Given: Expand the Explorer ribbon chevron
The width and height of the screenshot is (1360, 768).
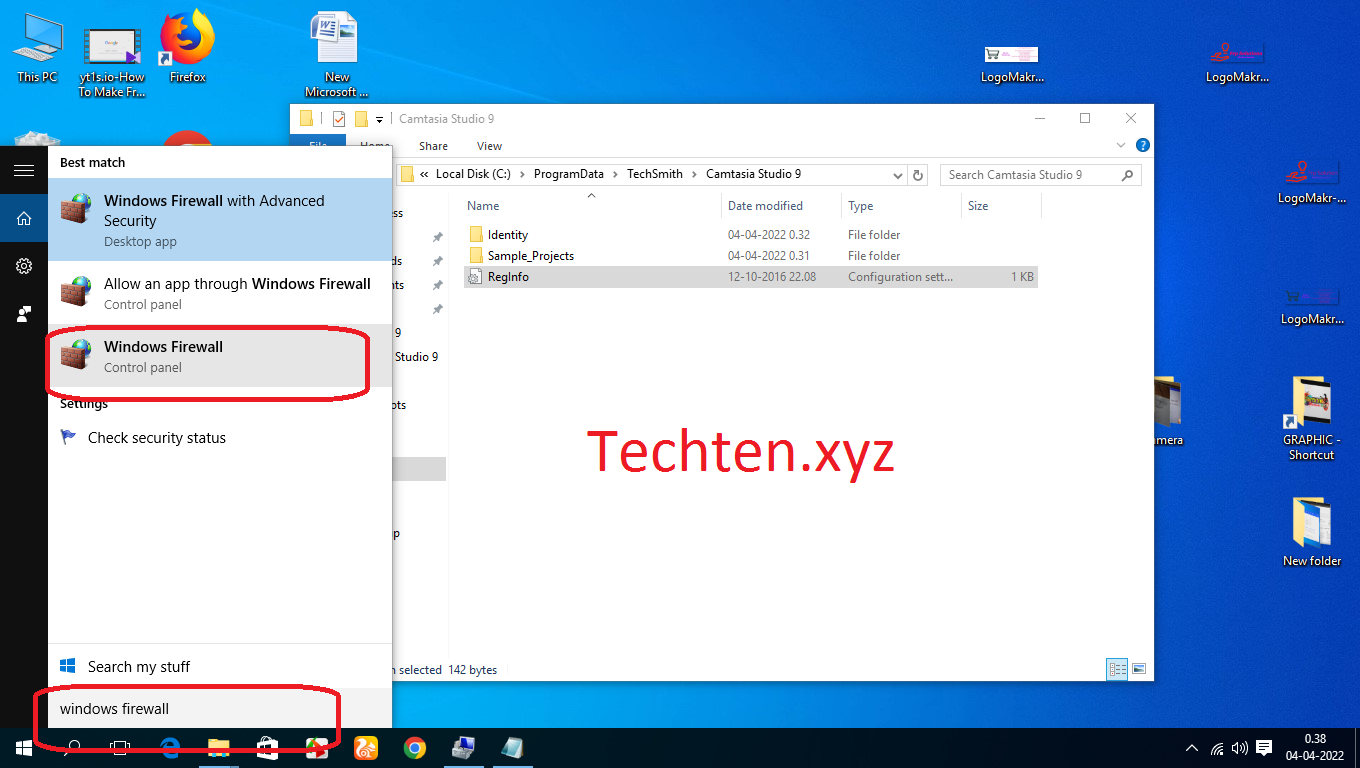Looking at the screenshot, I should click(x=1121, y=146).
